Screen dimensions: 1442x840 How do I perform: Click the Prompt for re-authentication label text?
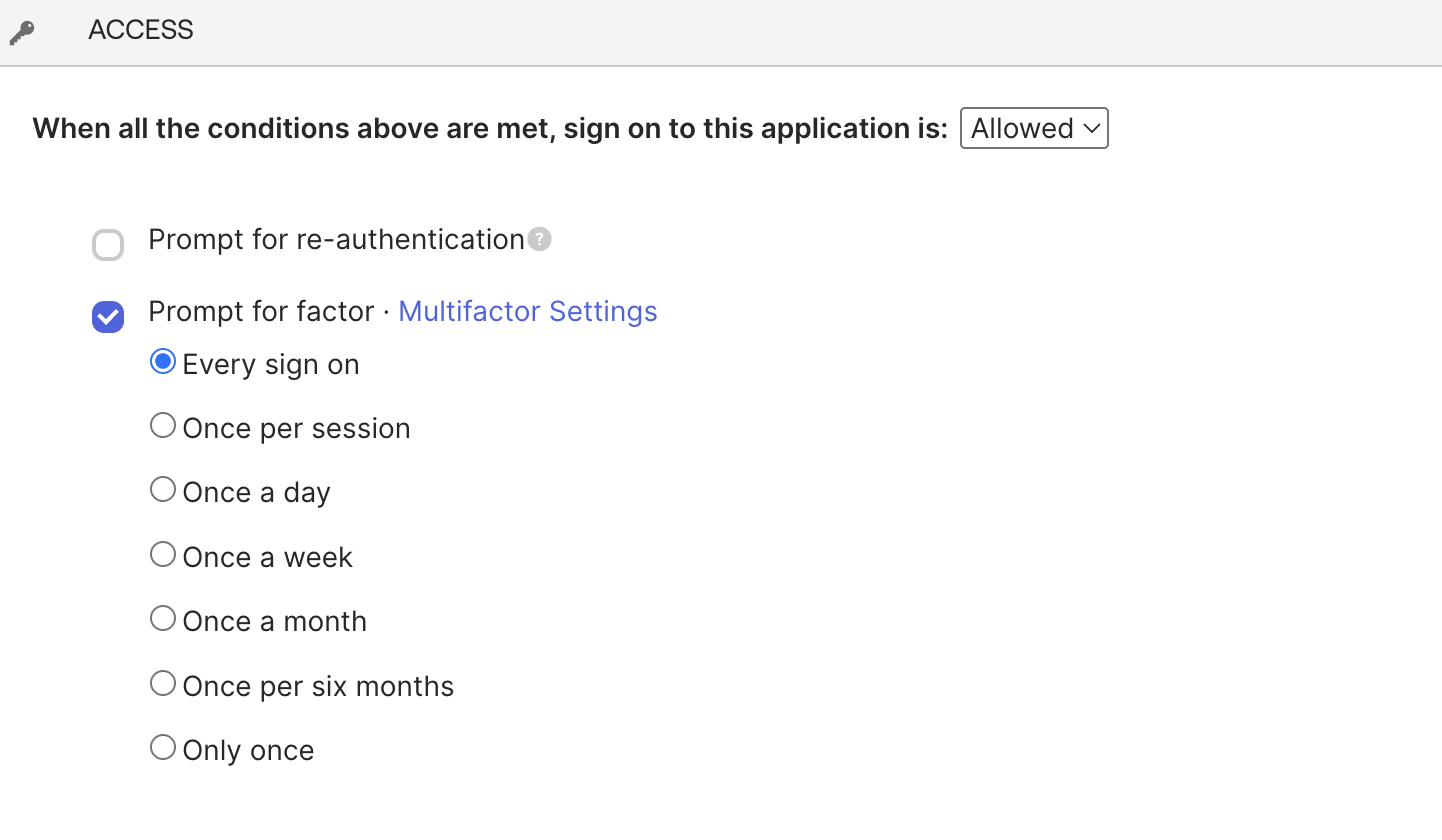coord(336,240)
